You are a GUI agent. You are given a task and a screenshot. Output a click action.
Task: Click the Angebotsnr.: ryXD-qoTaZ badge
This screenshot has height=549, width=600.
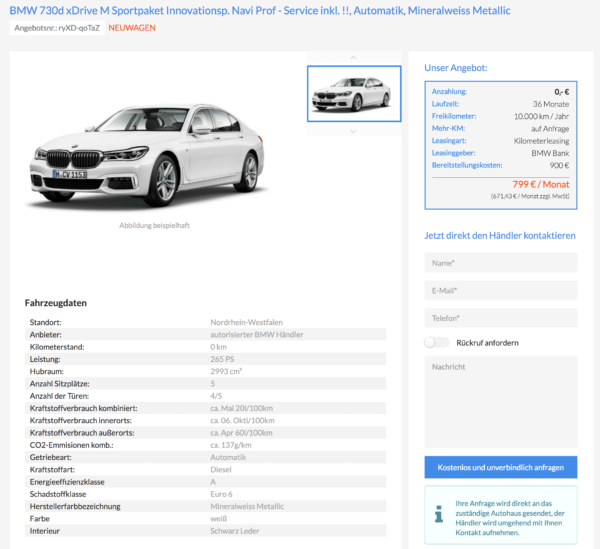(57, 28)
